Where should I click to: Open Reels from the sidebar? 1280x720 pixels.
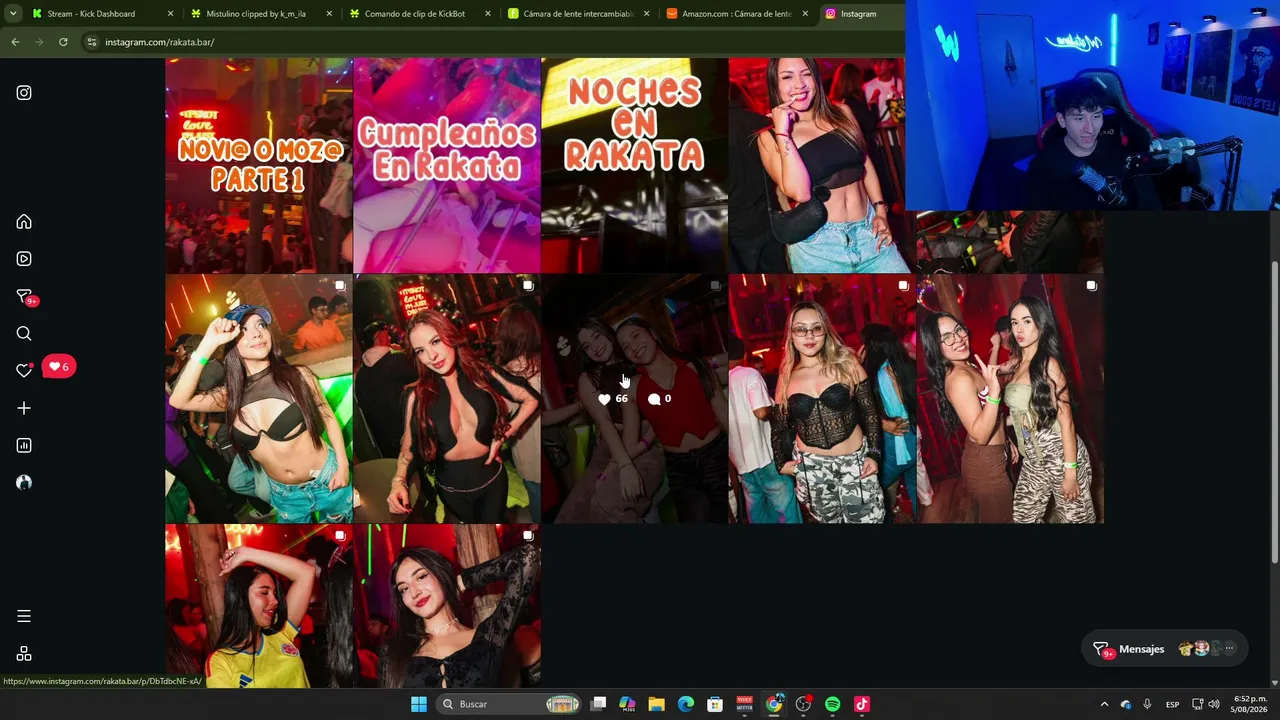[x=24, y=259]
